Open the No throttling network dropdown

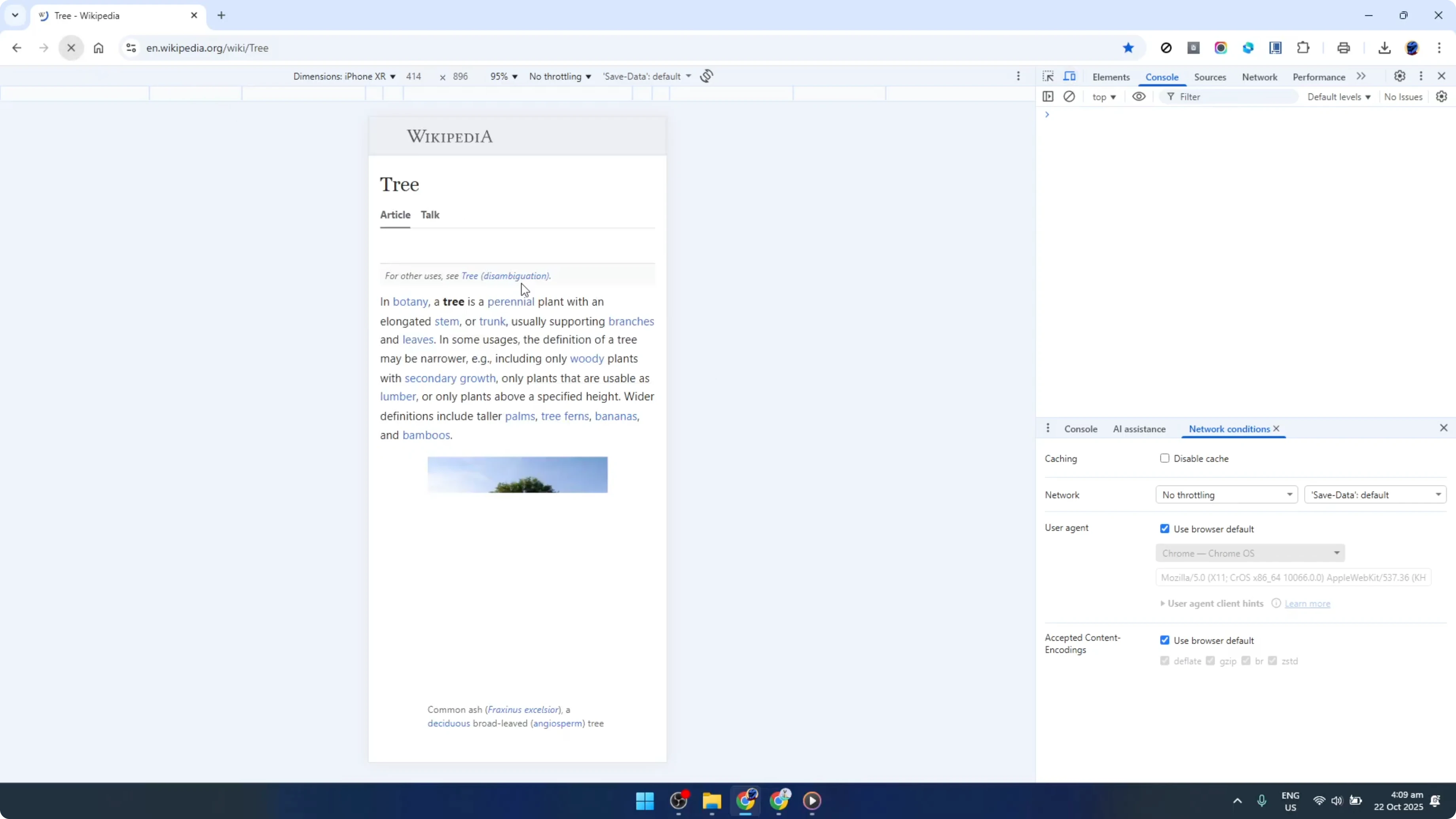click(1227, 495)
